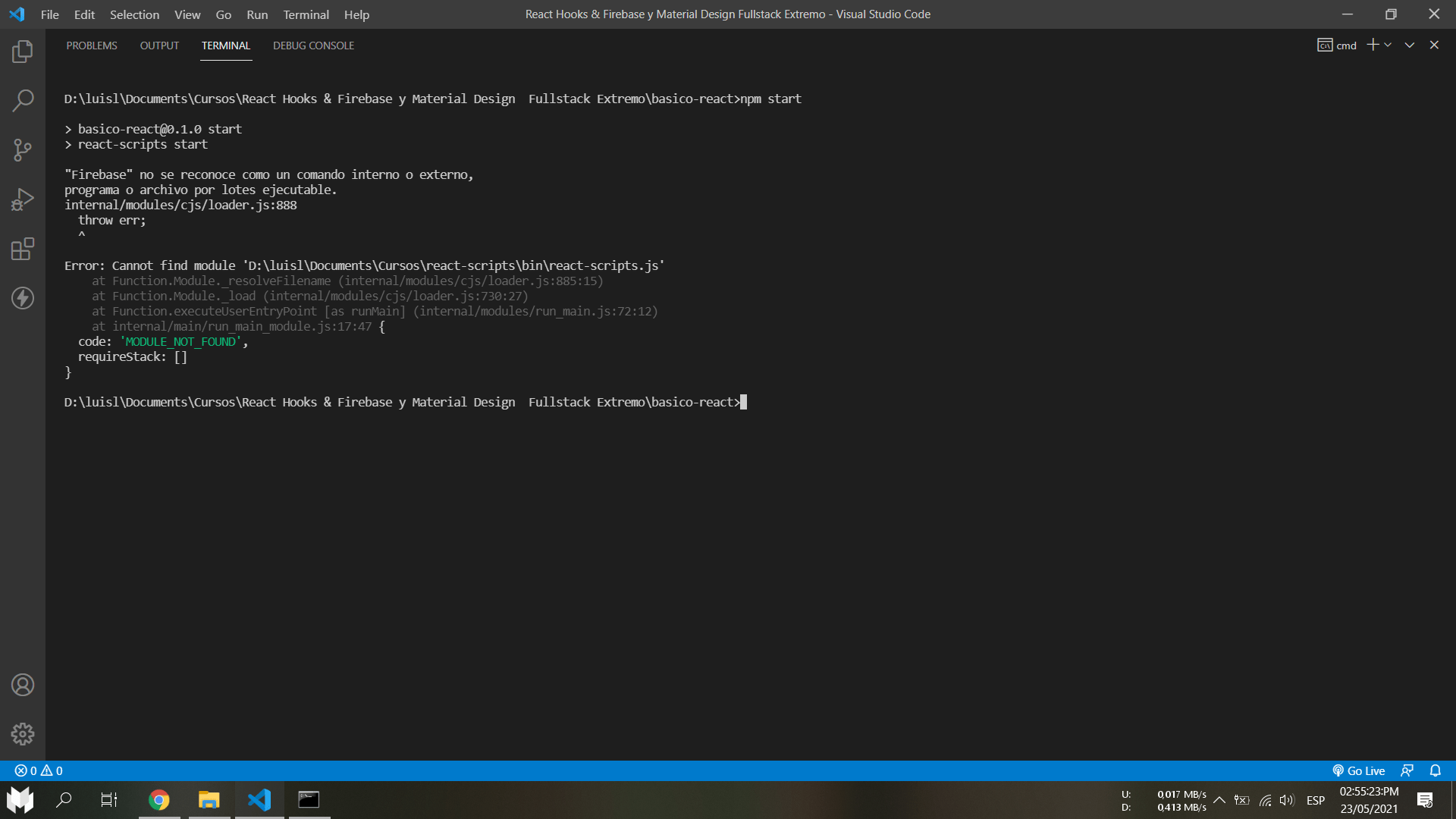Show hidden system tray icons
The width and height of the screenshot is (1456, 819).
pyautogui.click(x=1219, y=800)
